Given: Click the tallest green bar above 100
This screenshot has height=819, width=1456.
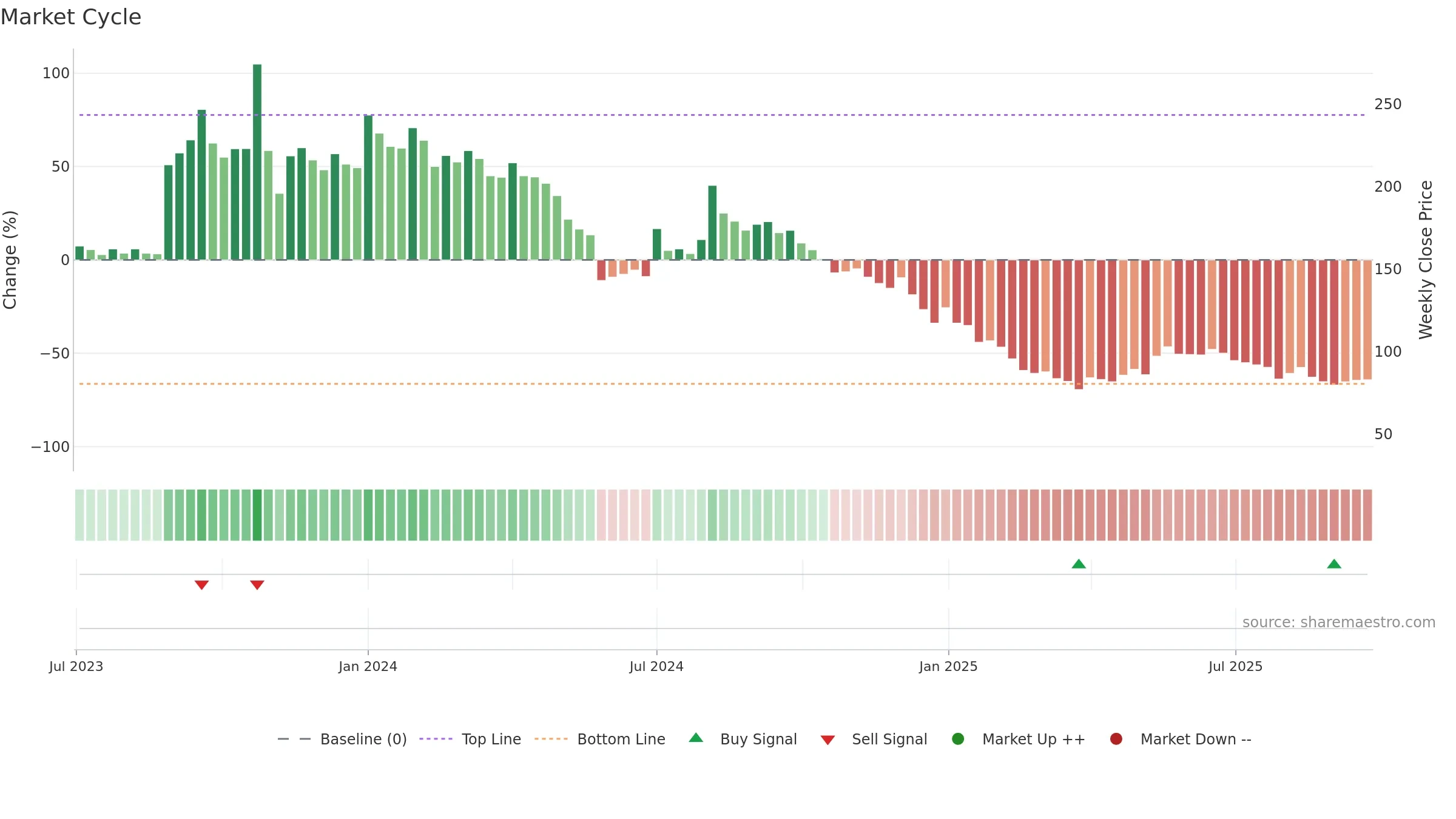Looking at the screenshot, I should click(257, 162).
